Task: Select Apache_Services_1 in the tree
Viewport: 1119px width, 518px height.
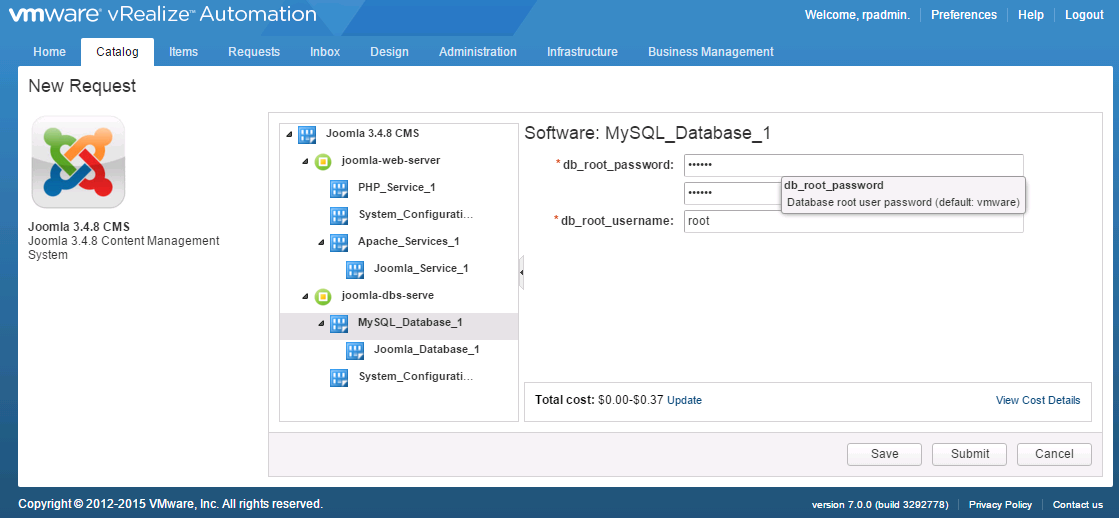Action: tap(408, 242)
